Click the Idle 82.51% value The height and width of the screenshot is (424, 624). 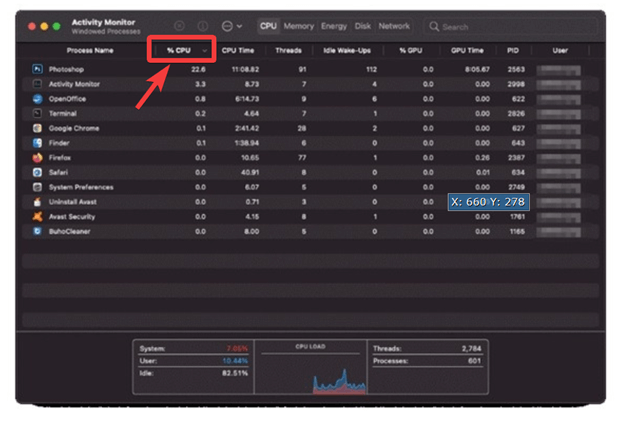coord(235,373)
